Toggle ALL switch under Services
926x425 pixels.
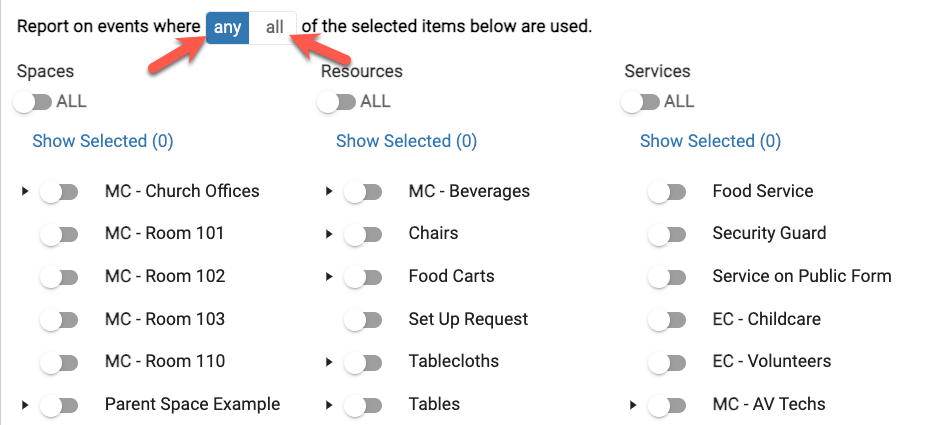(x=640, y=101)
